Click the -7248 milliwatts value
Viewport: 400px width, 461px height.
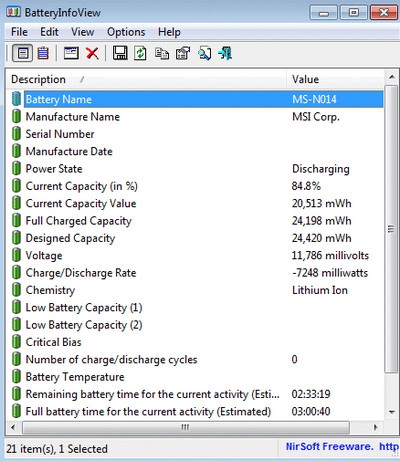click(330, 272)
